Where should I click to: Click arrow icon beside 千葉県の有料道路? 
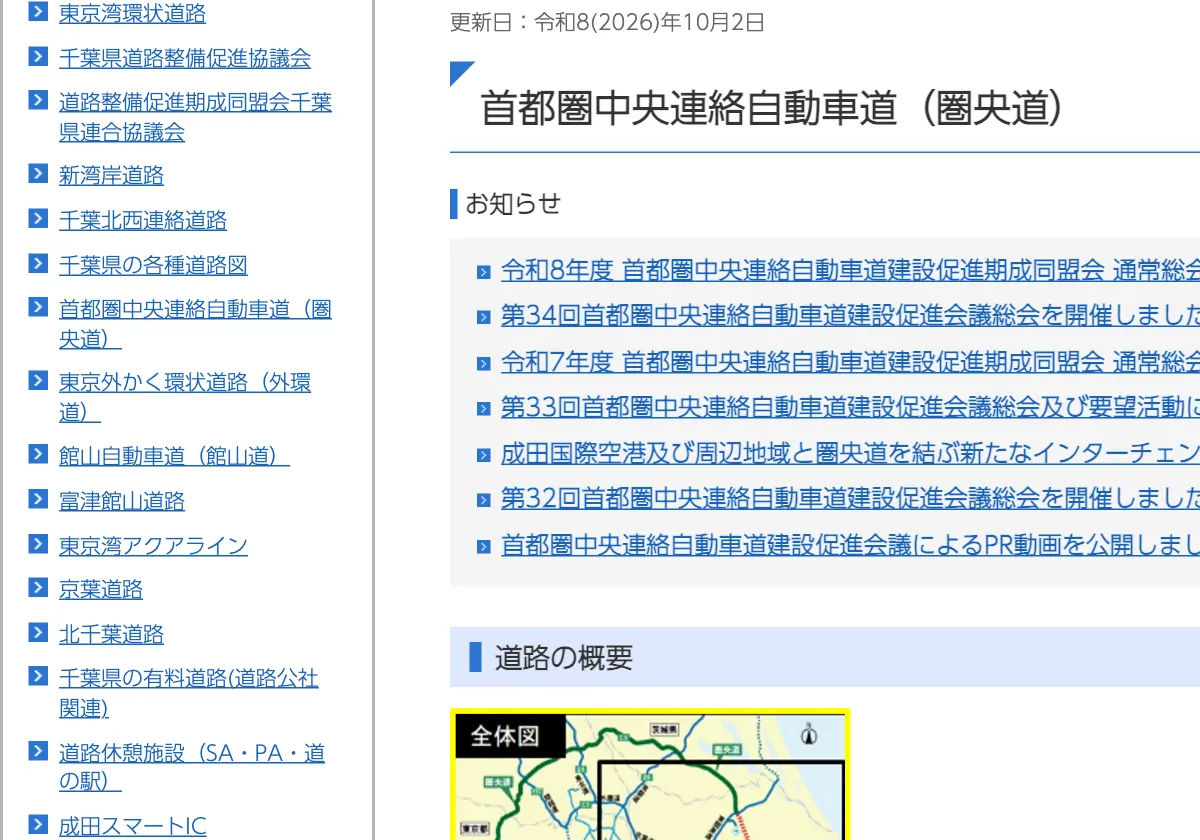point(38,676)
